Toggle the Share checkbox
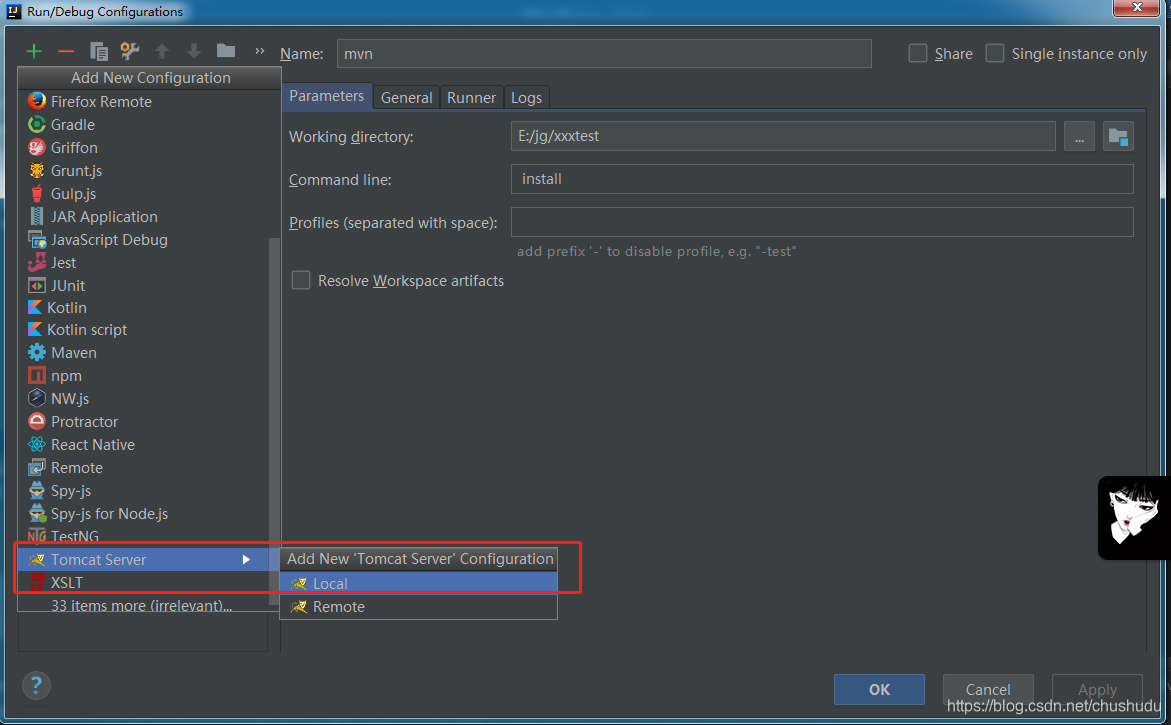1171x725 pixels. pos(918,54)
